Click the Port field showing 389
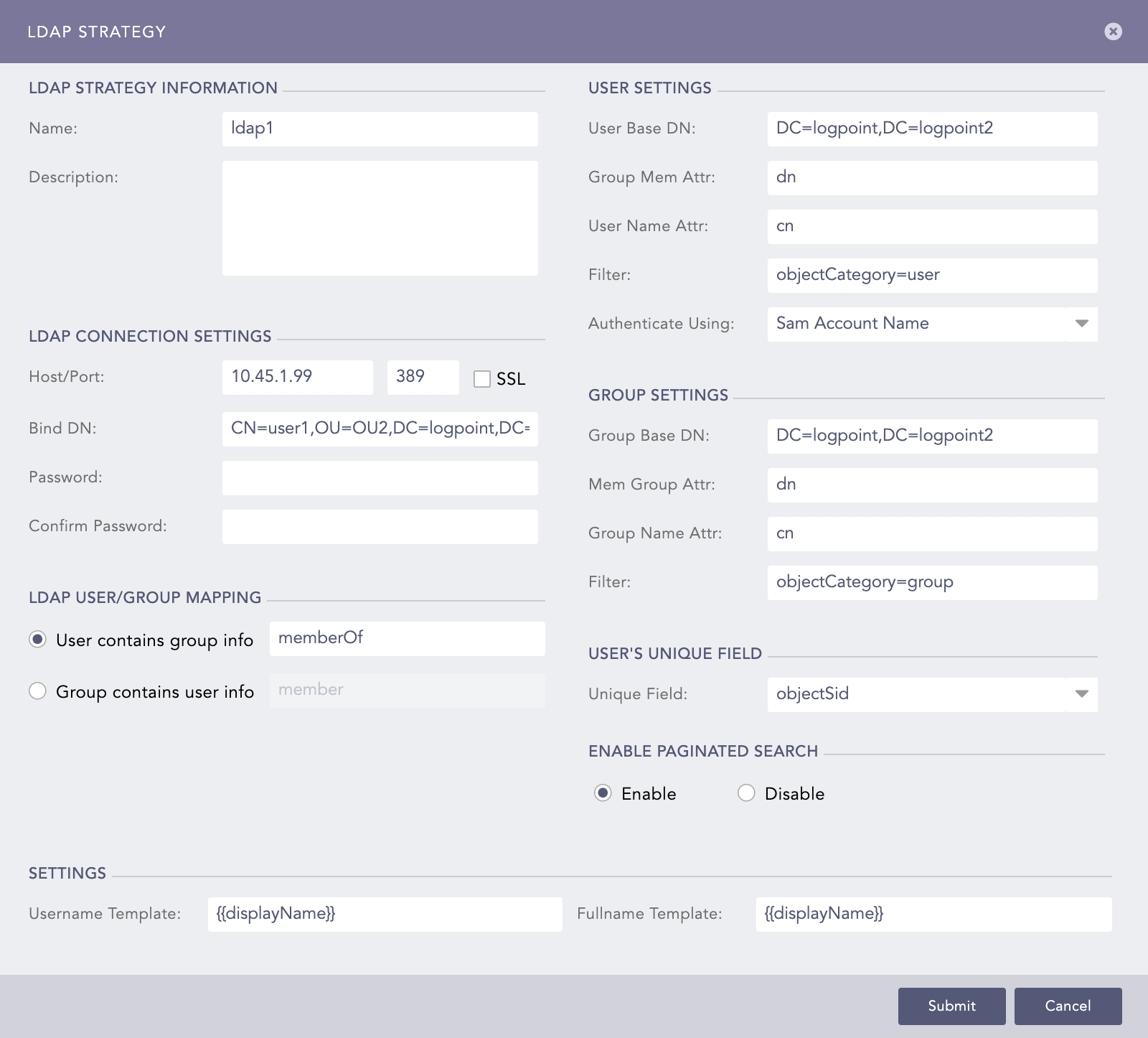This screenshot has width=1148, height=1038. pyautogui.click(x=422, y=376)
